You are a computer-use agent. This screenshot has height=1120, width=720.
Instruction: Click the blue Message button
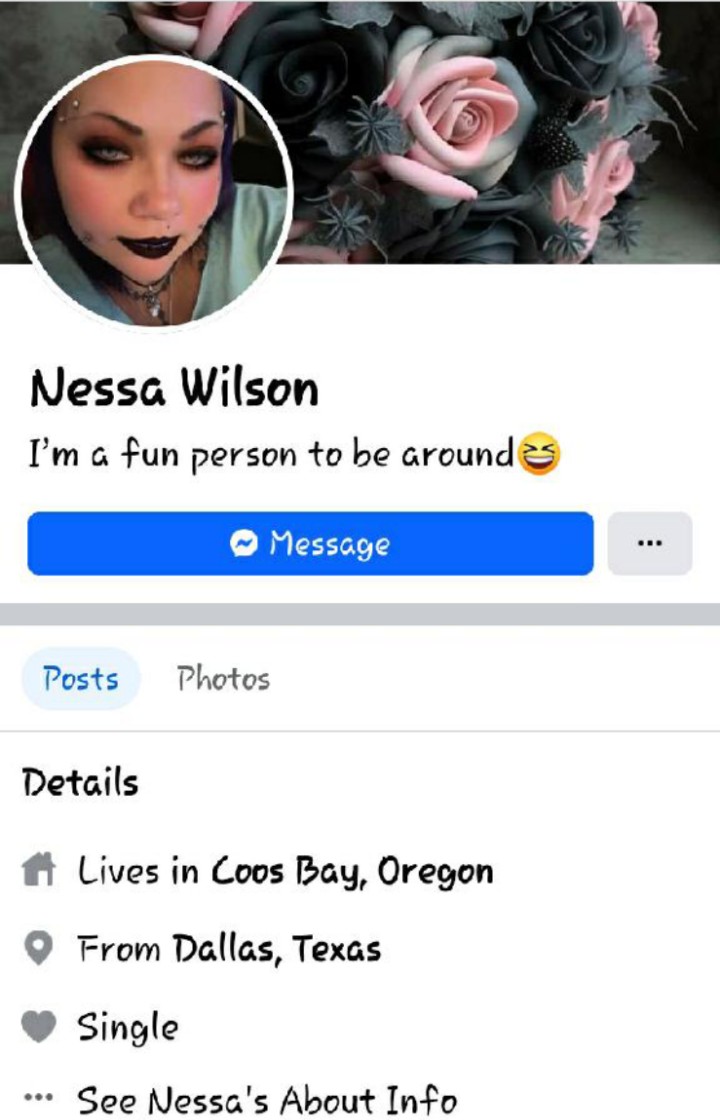point(310,544)
